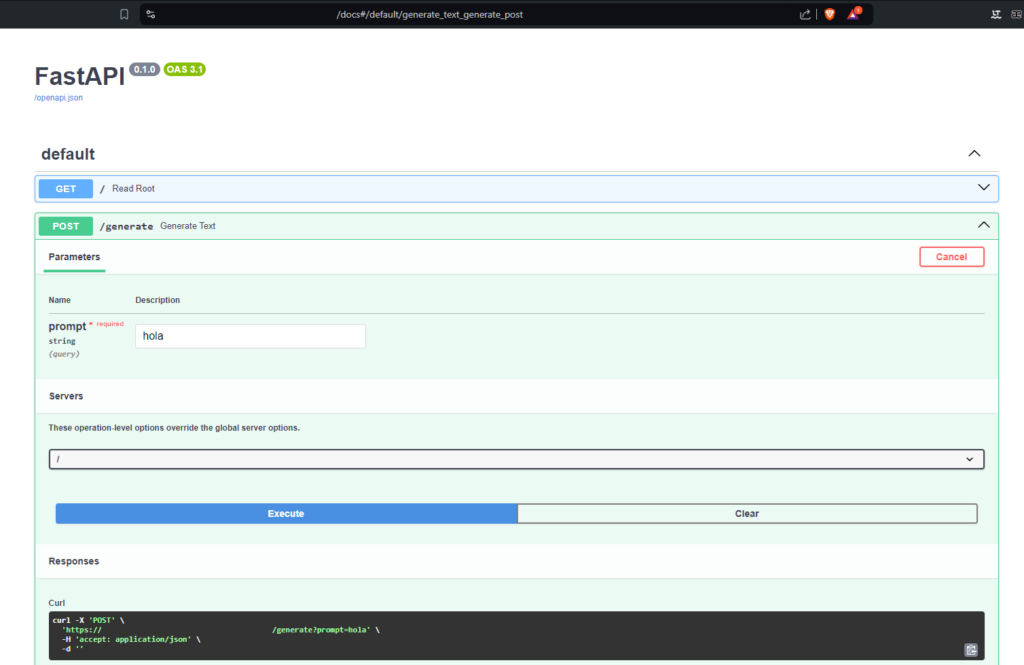Screen dimensions: 1024x665
Task: Expand the GET Read Root endpoint
Action: click(983, 187)
